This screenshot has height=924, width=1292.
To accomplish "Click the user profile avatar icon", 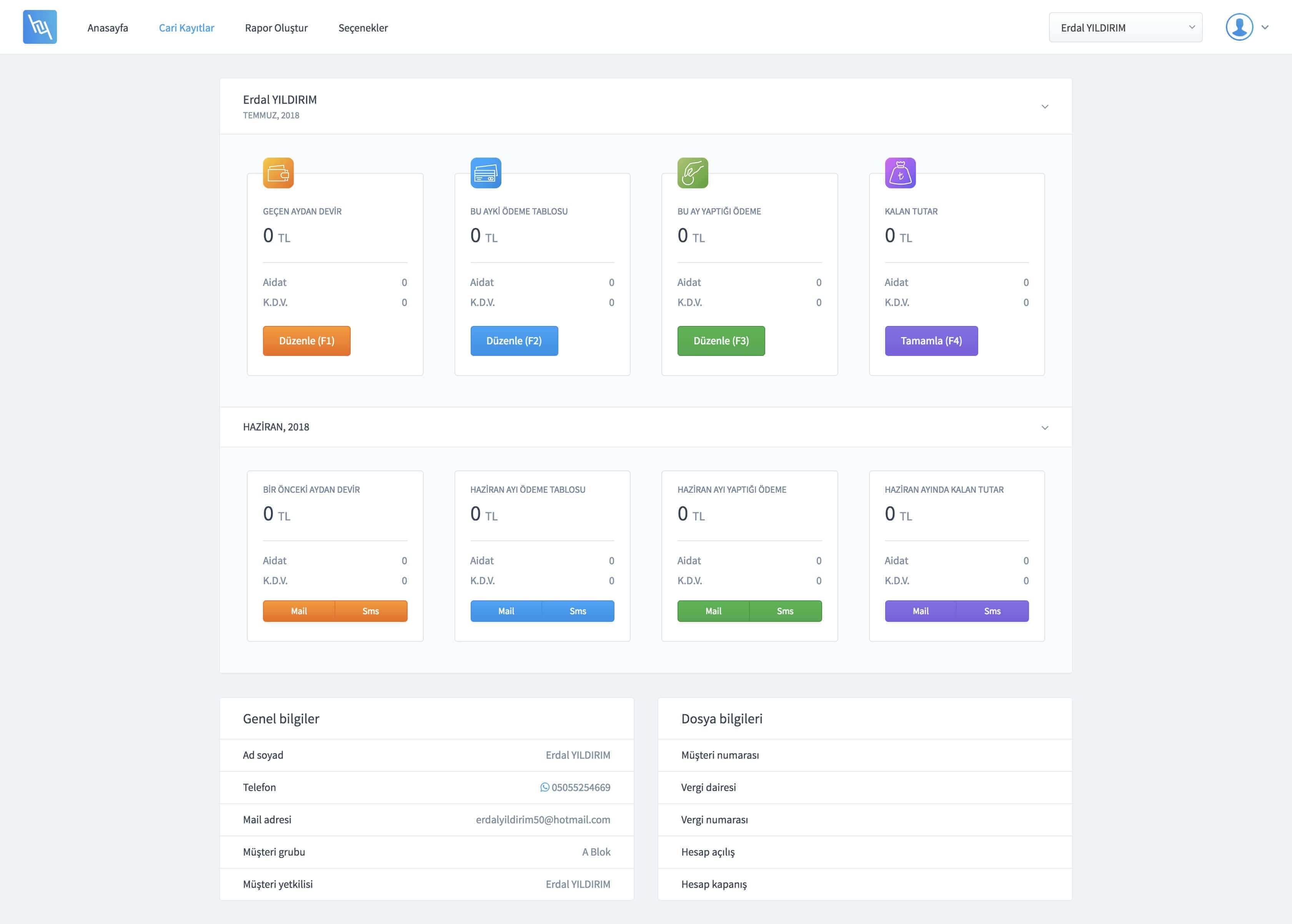I will (1239, 27).
